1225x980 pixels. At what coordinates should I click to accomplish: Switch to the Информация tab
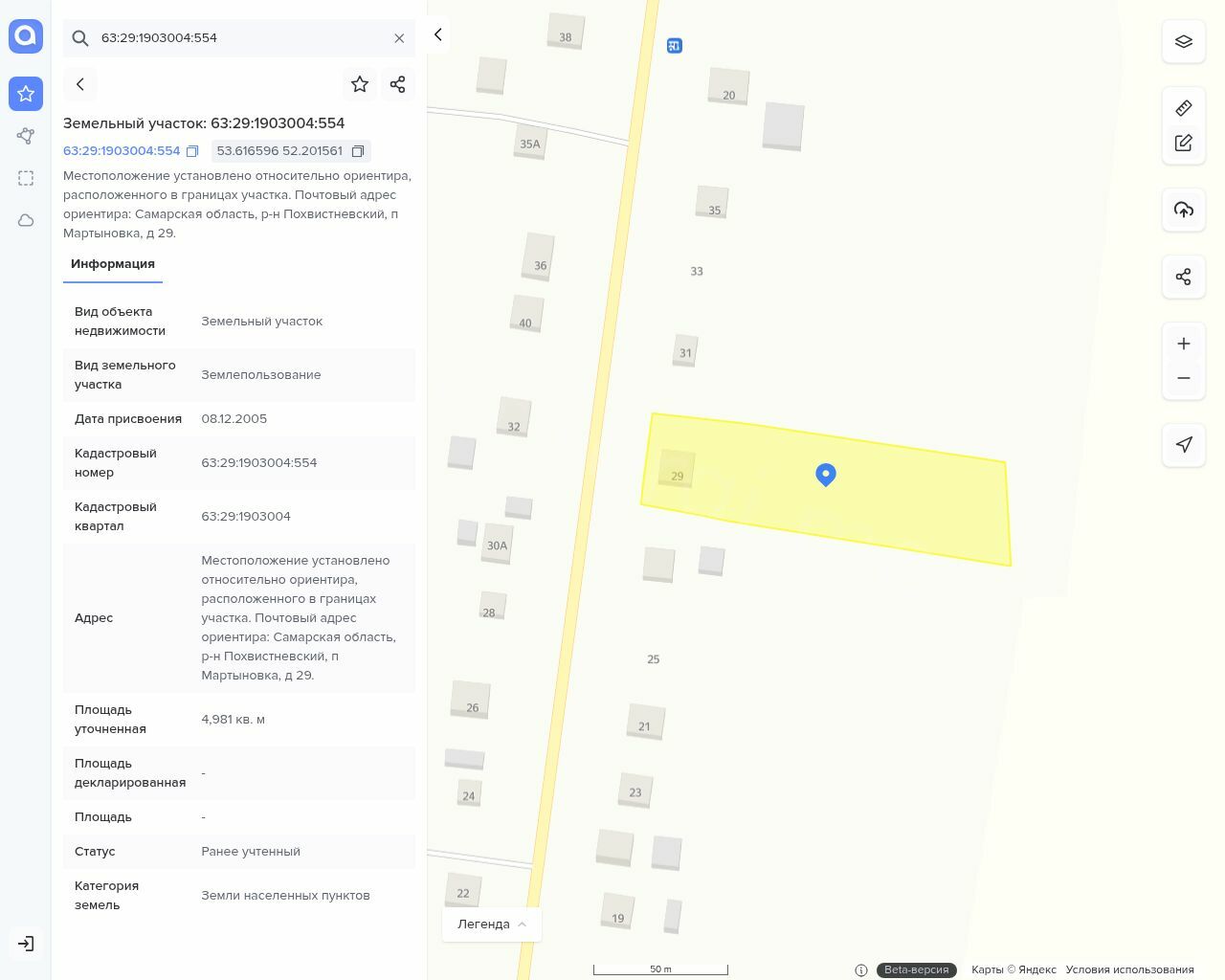(x=113, y=264)
